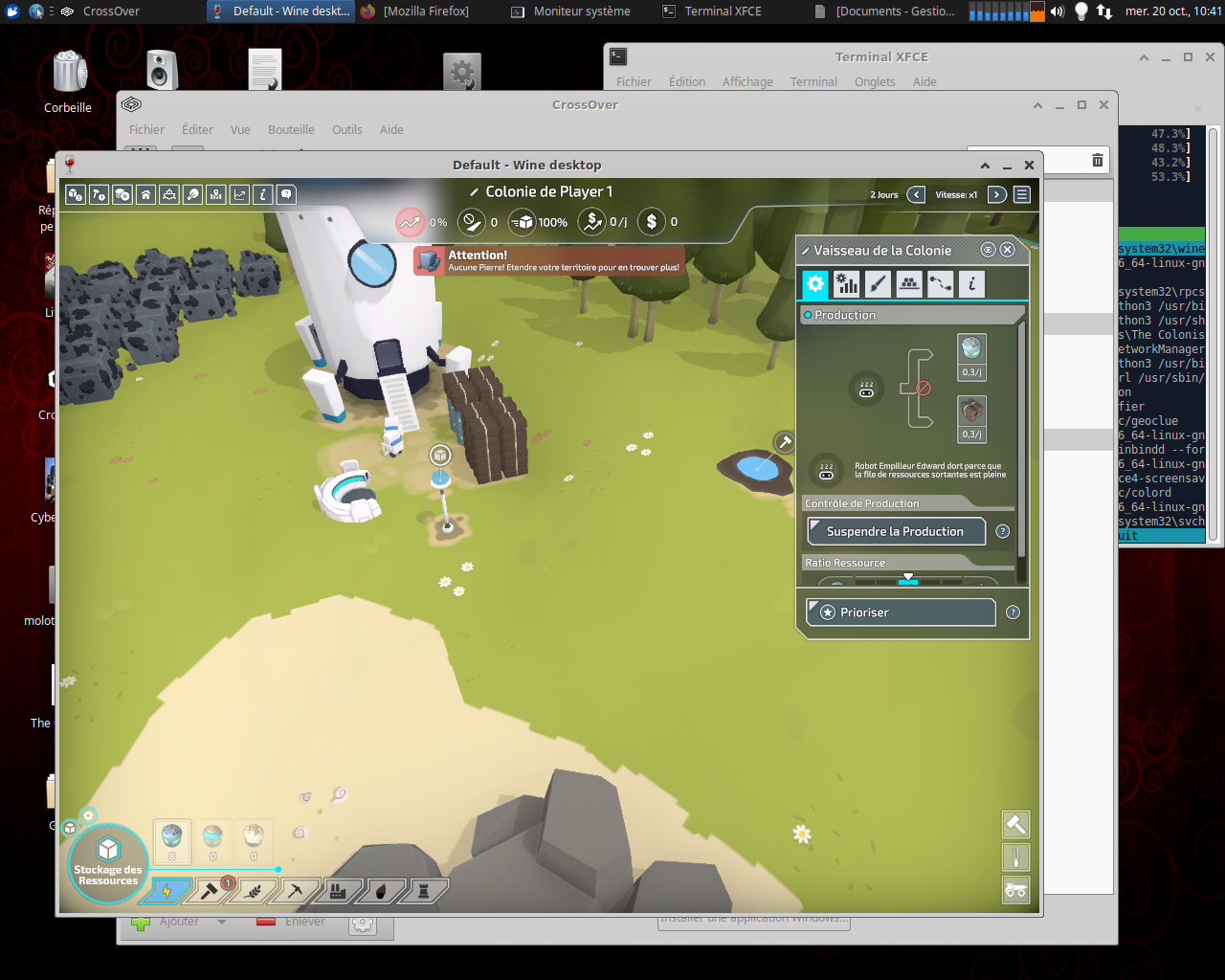Image resolution: width=1225 pixels, height=980 pixels.
Task: Open the statistics graph icon in the top toolbar
Action: (x=239, y=194)
